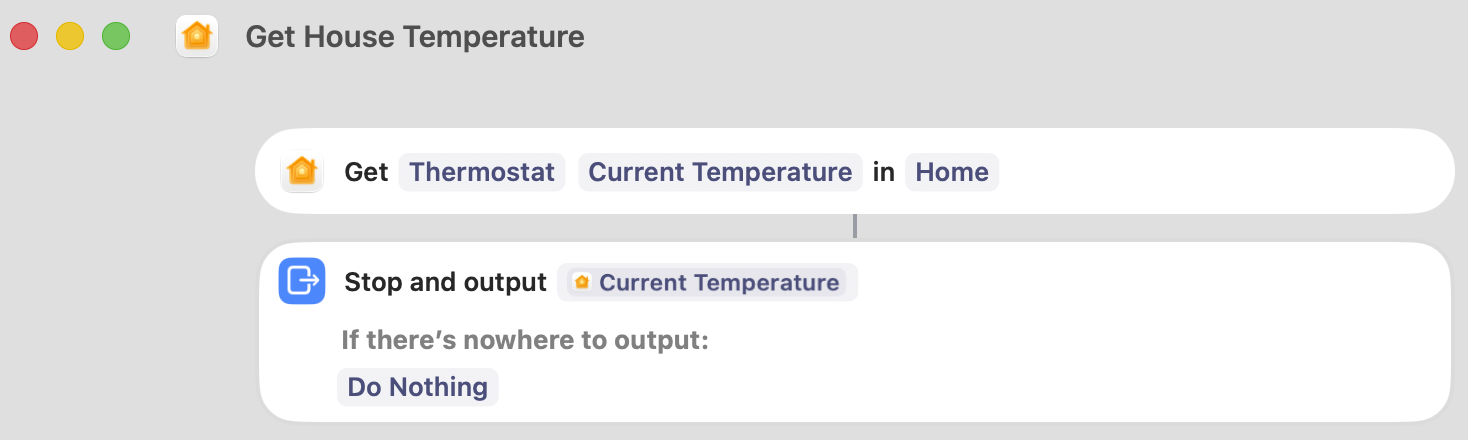
Task: Minimize the shortcut editor window
Action: 70,37
